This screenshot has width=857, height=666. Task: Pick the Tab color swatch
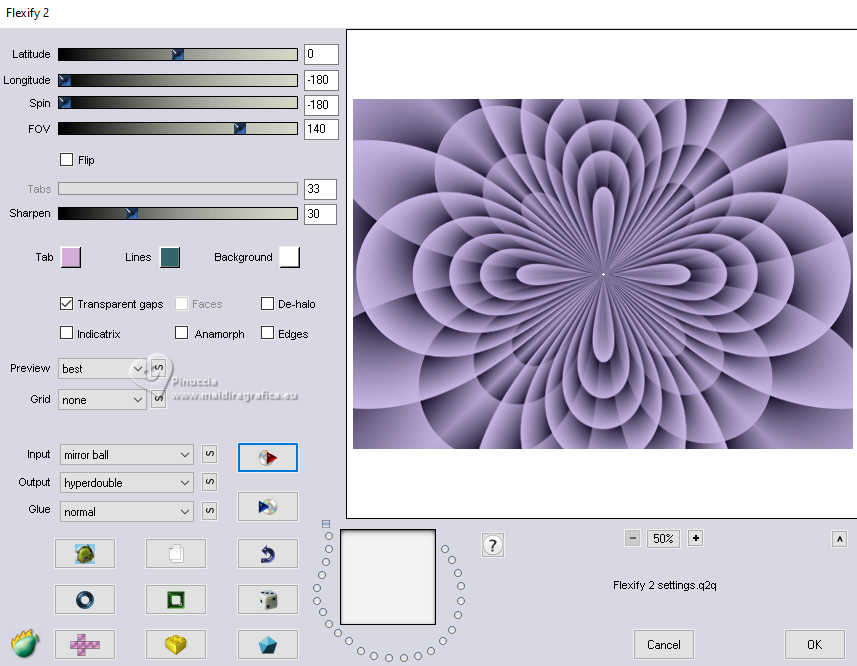[71, 257]
